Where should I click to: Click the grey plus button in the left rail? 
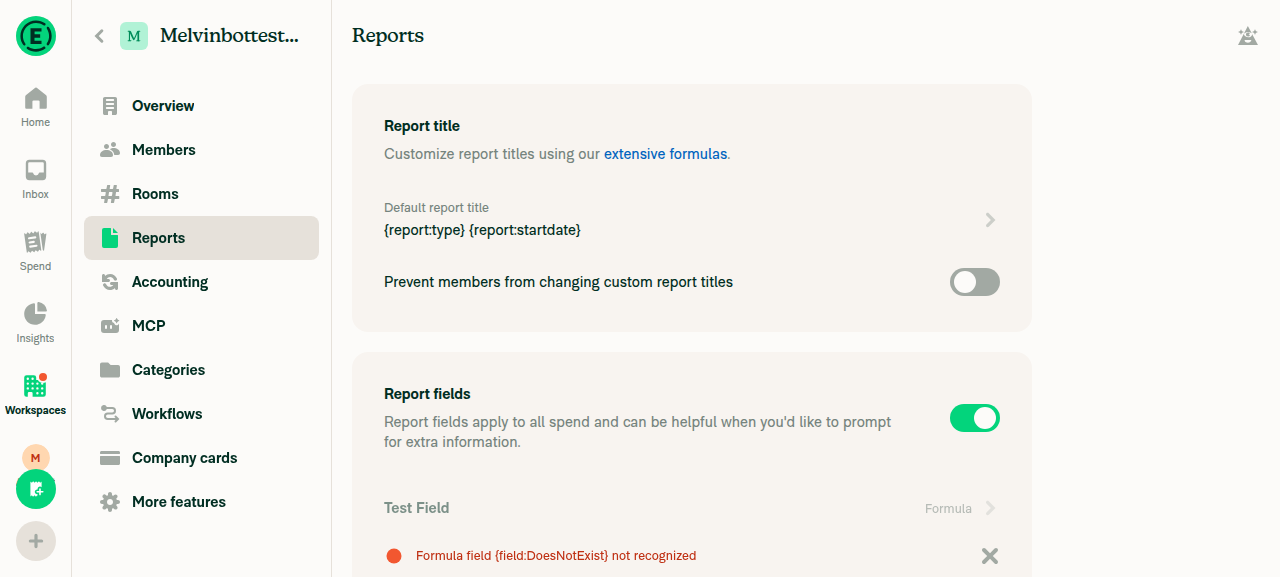click(x=36, y=541)
